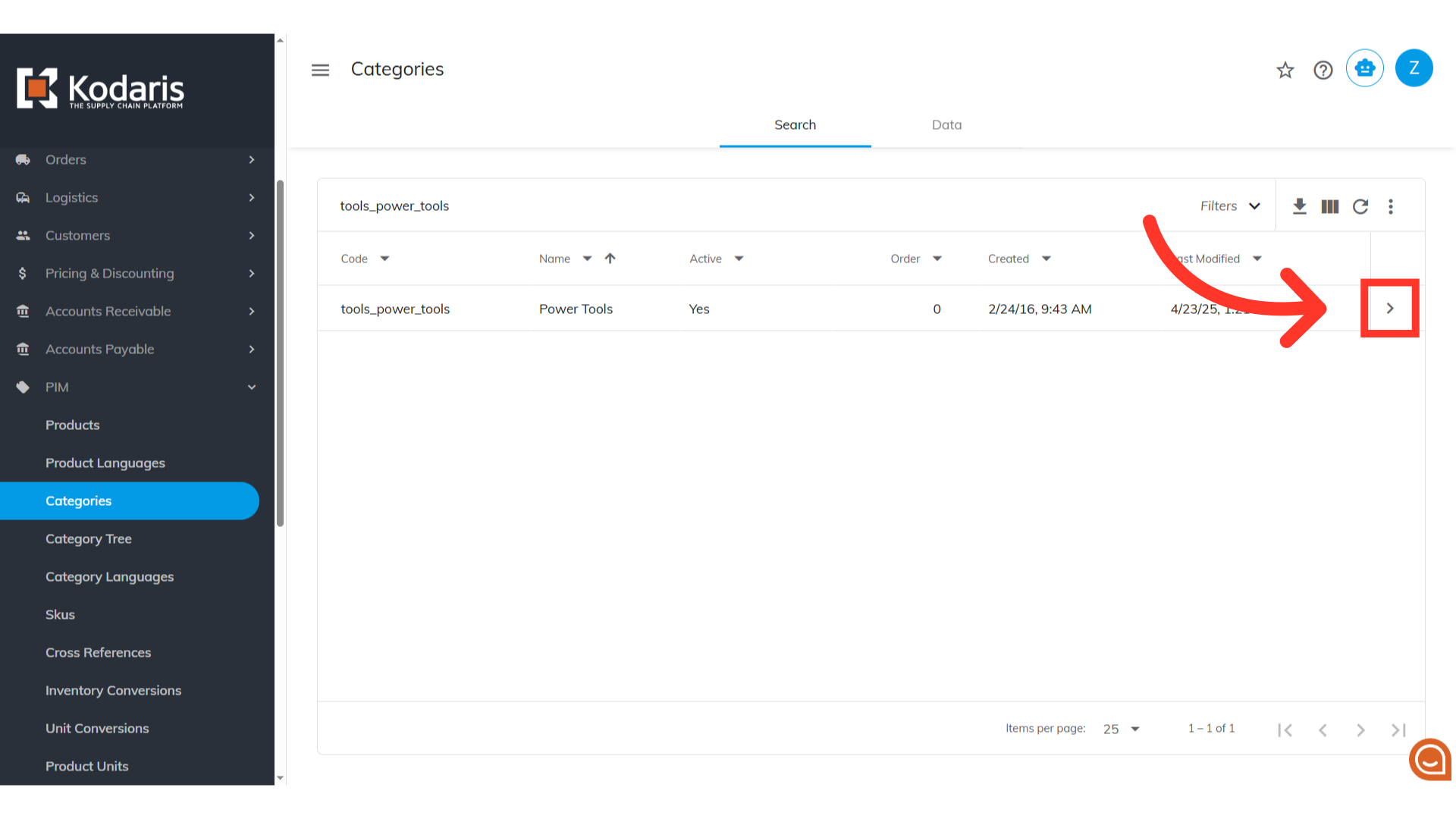
Task: Collapse the PIM sidebar section
Action: tap(252, 387)
